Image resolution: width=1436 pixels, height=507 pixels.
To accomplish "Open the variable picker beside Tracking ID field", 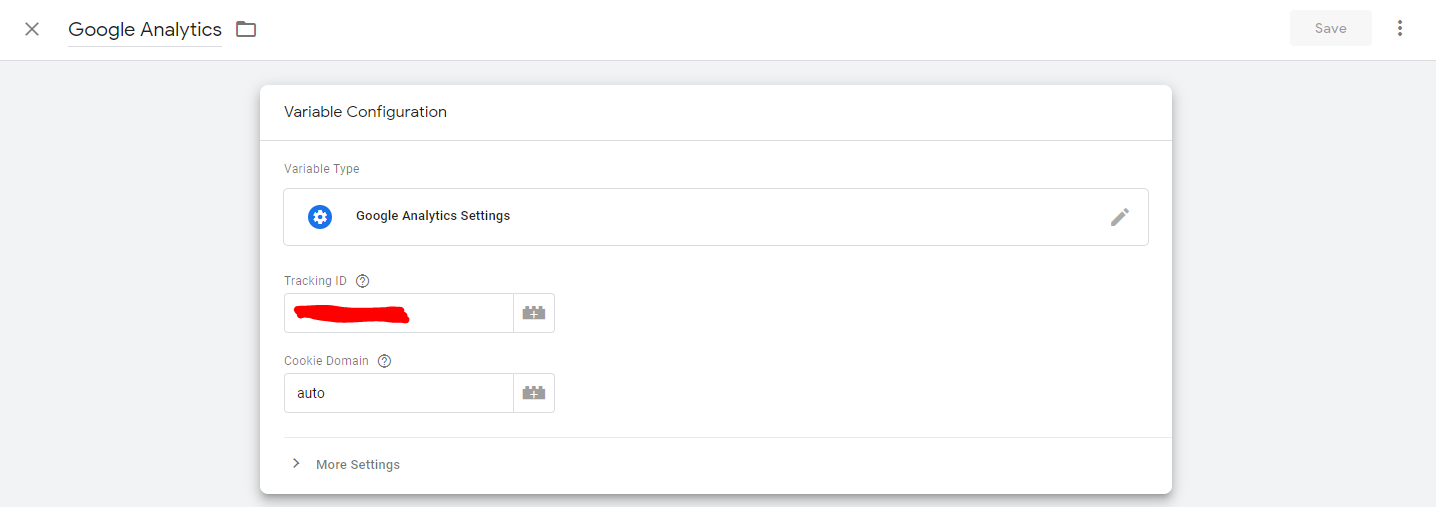I will 534,313.
